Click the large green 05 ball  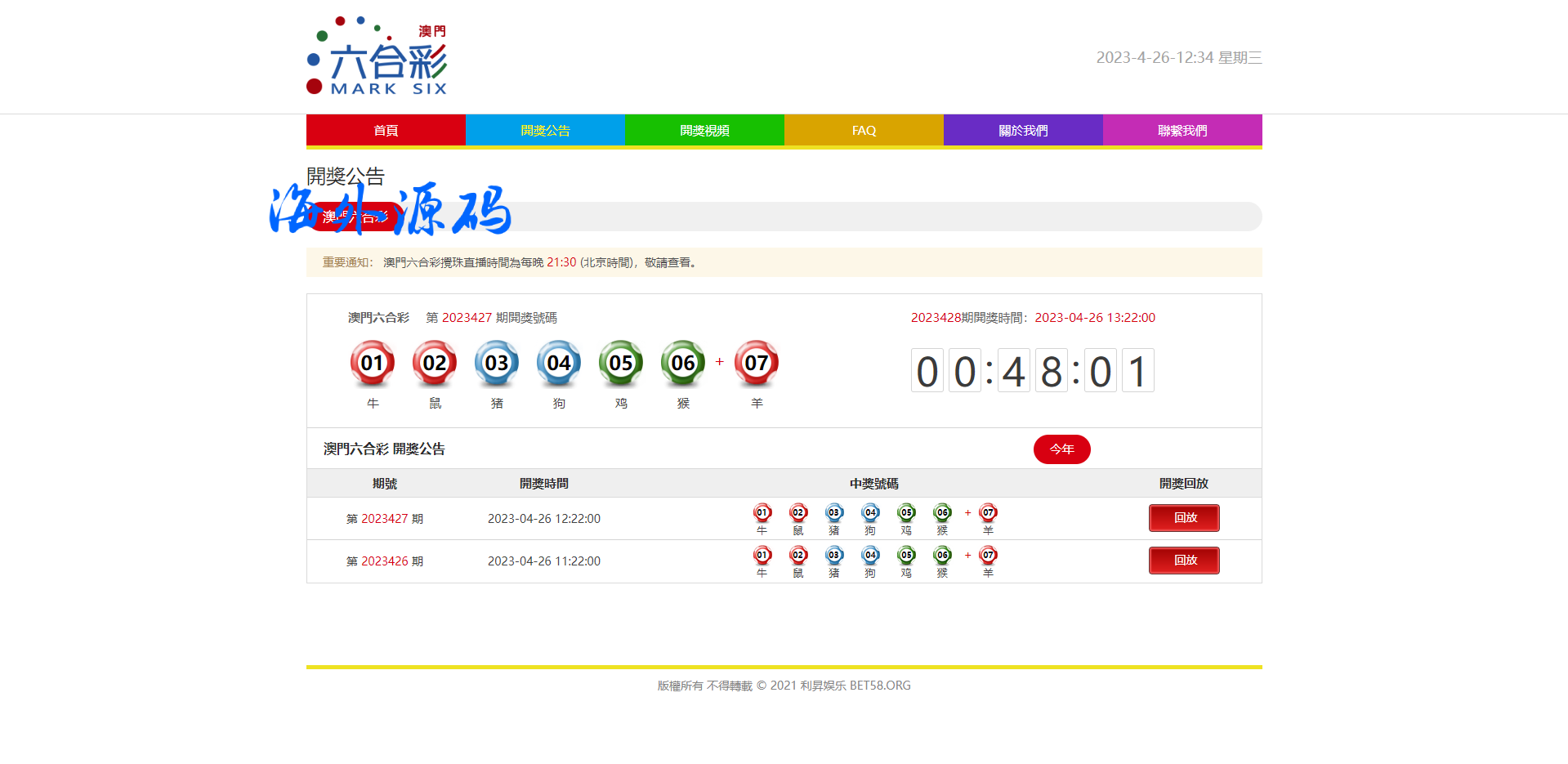tap(621, 363)
